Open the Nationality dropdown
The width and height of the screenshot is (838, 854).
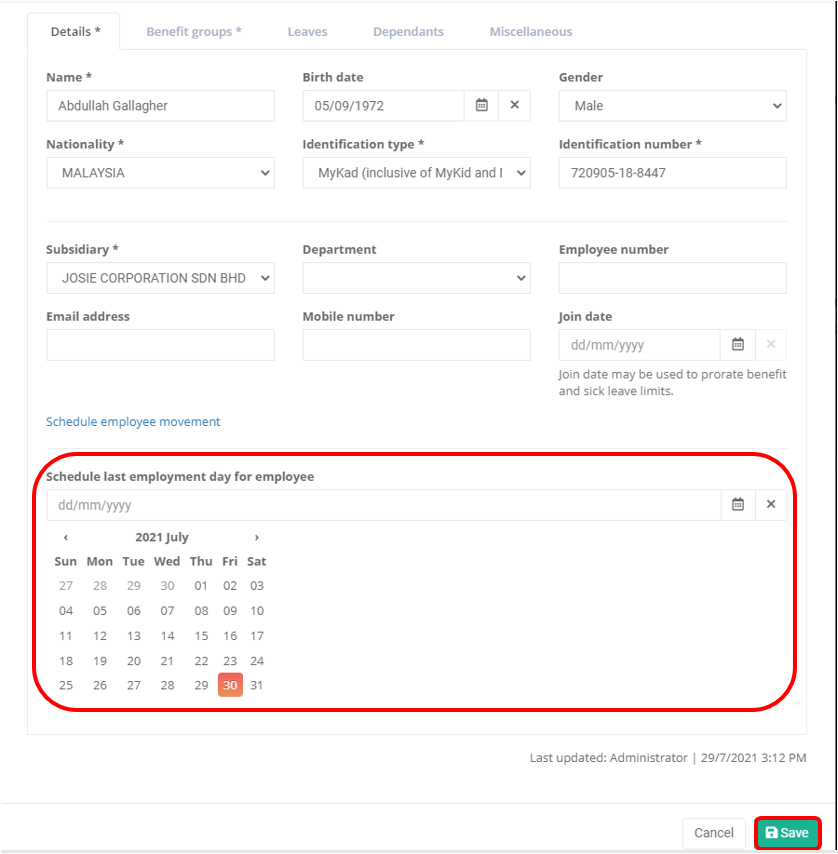point(160,173)
